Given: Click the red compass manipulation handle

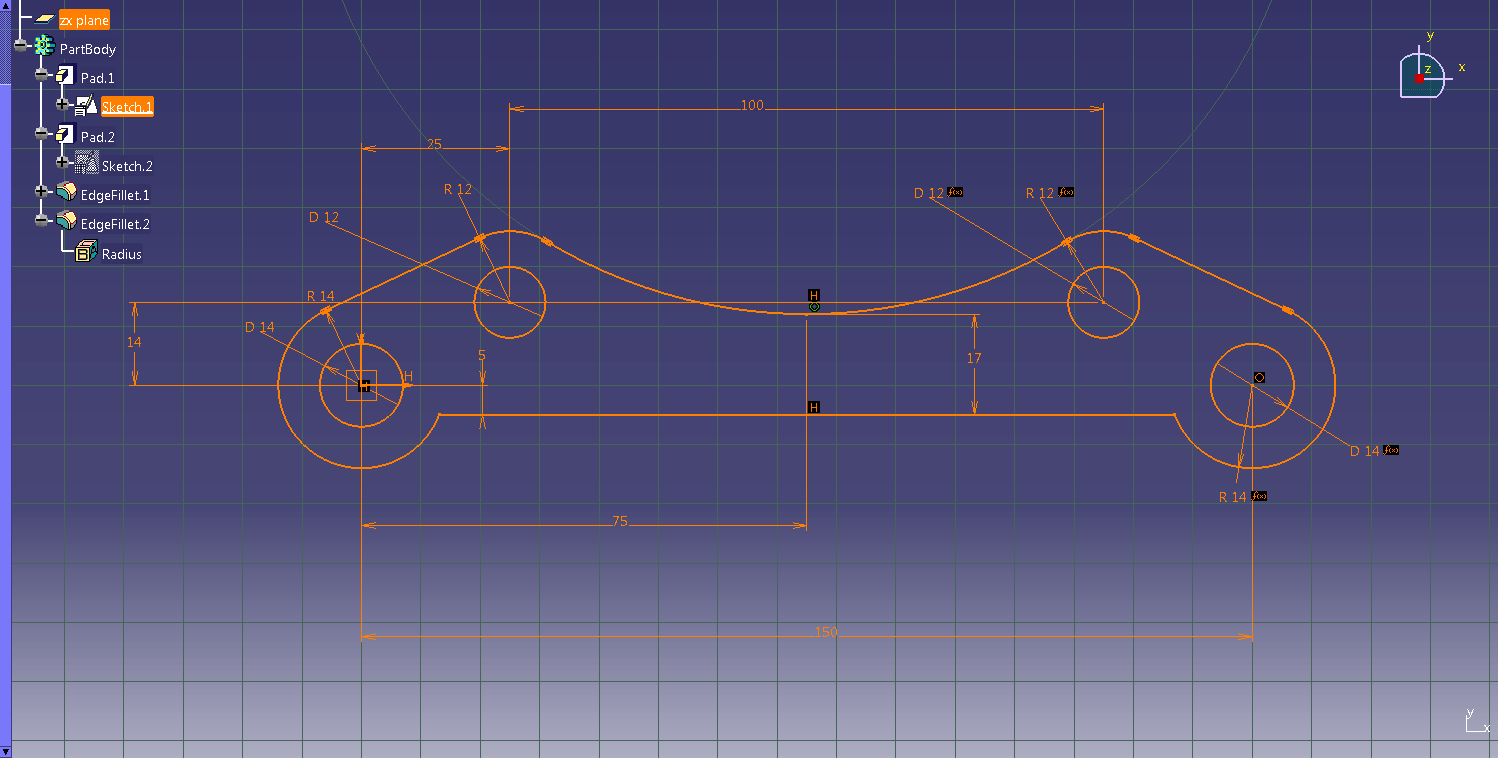Looking at the screenshot, I should (x=1419, y=78).
